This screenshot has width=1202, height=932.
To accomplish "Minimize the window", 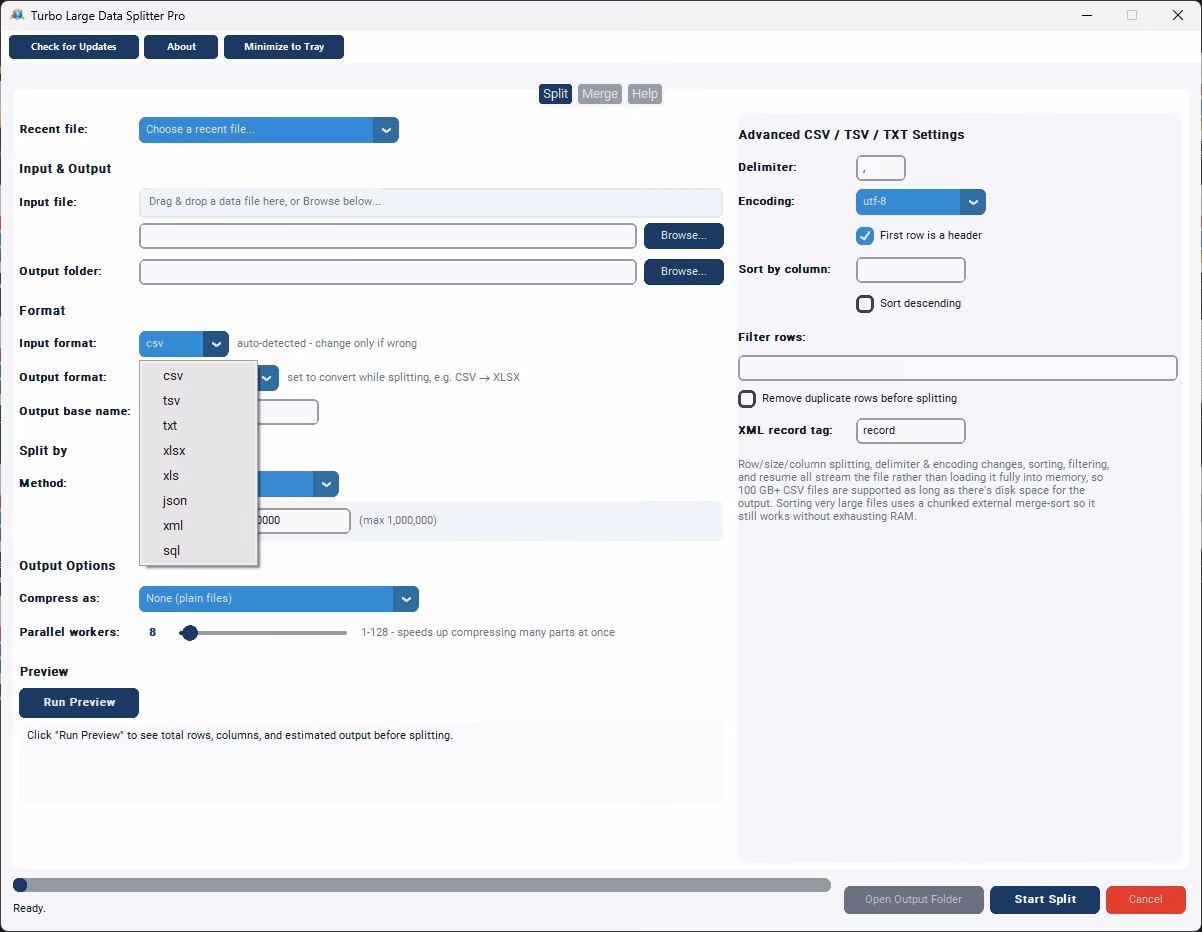I will coord(1087,15).
